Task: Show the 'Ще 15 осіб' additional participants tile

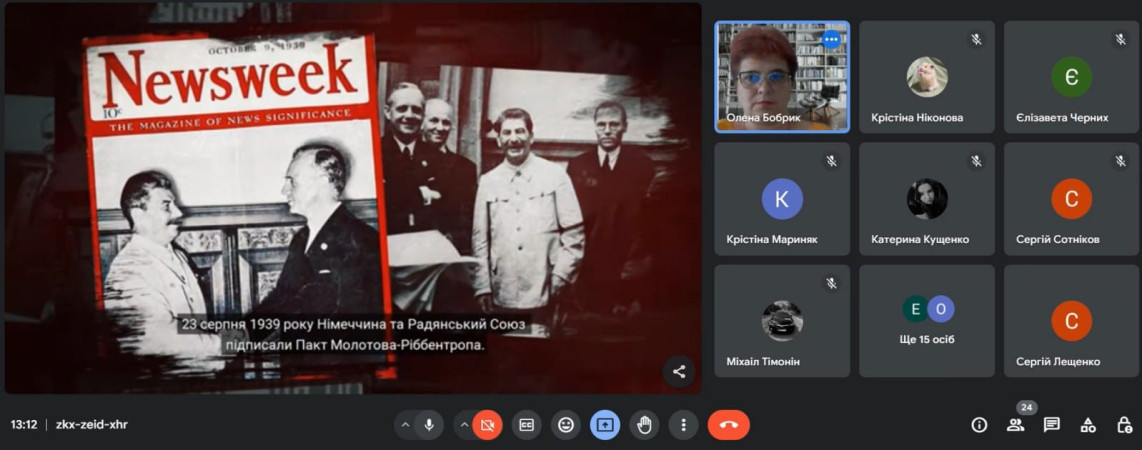Action: [927, 321]
